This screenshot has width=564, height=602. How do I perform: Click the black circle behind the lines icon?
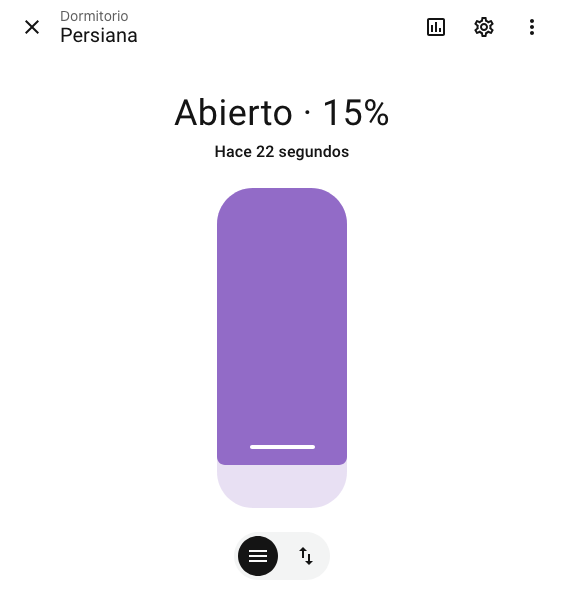pyautogui.click(x=258, y=556)
